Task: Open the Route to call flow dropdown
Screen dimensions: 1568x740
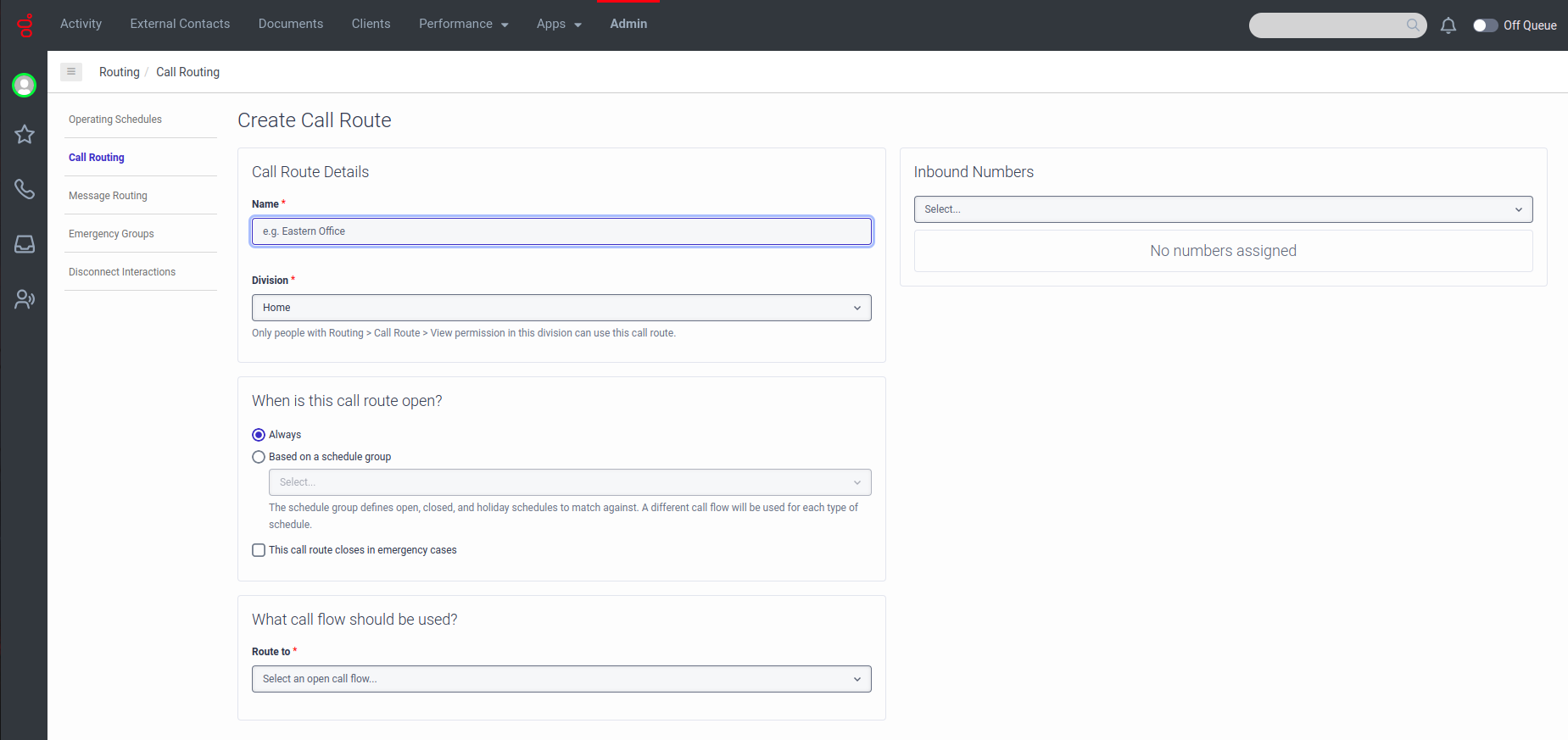Action: point(561,679)
